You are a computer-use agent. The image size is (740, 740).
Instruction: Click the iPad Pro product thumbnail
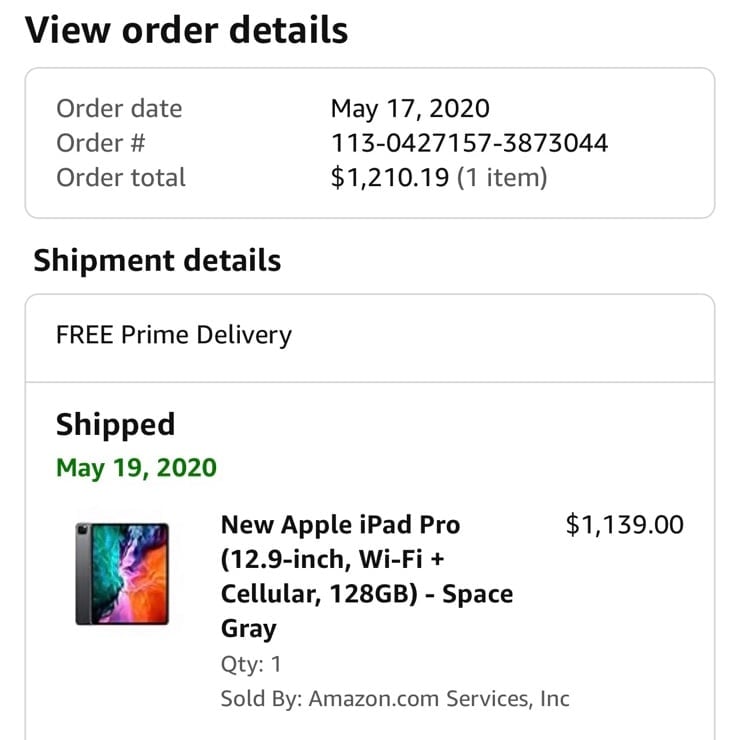[122, 574]
